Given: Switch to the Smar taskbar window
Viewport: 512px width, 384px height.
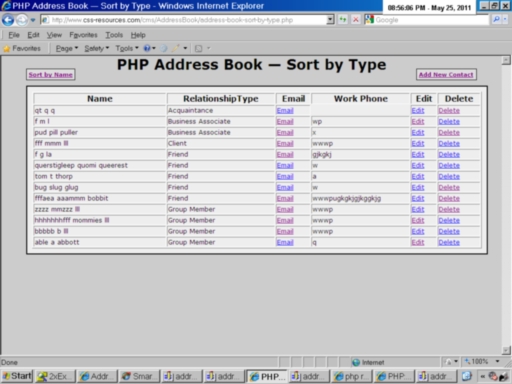Looking at the screenshot, I should [139, 376].
